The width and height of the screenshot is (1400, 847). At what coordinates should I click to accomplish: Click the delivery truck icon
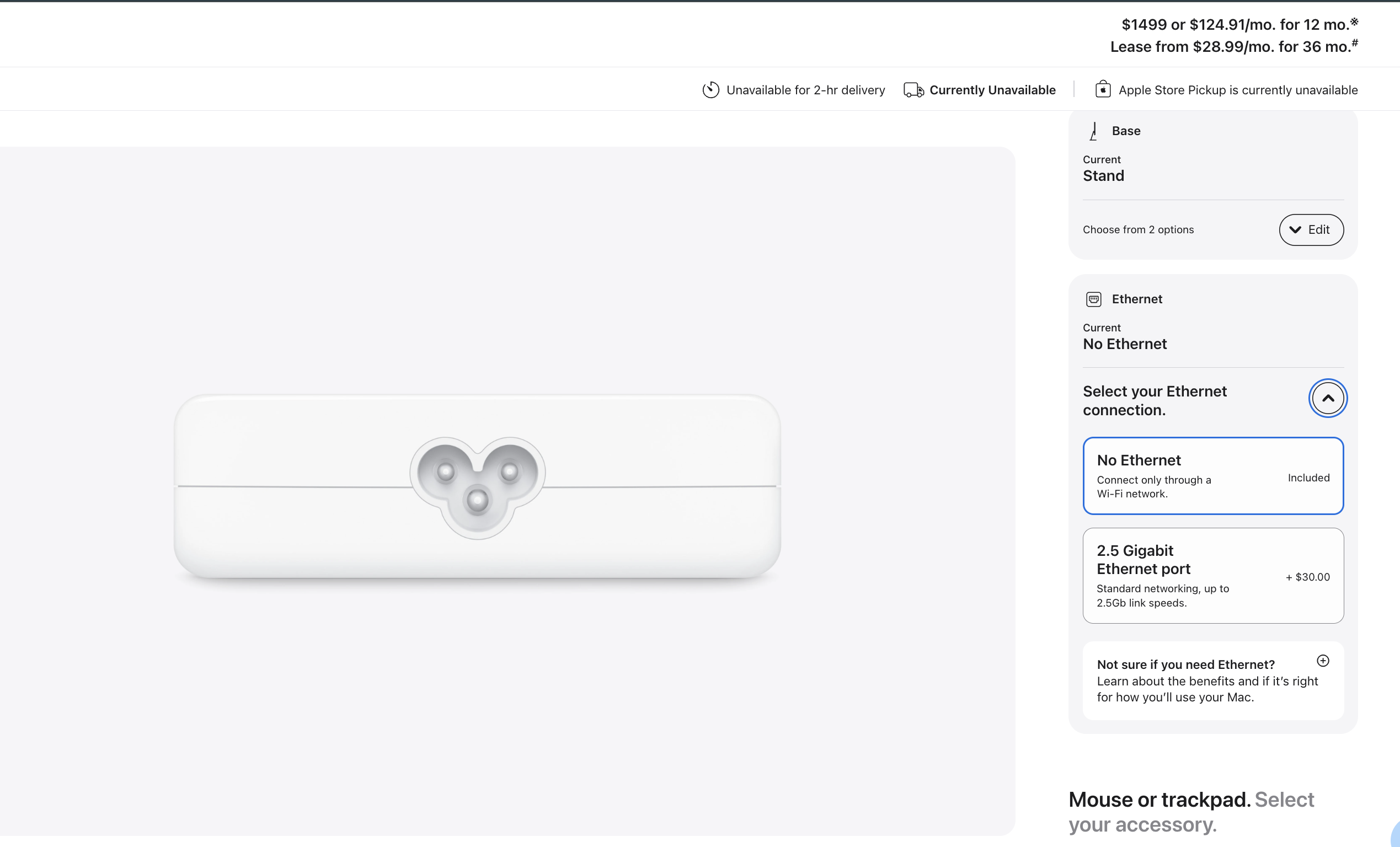[913, 90]
